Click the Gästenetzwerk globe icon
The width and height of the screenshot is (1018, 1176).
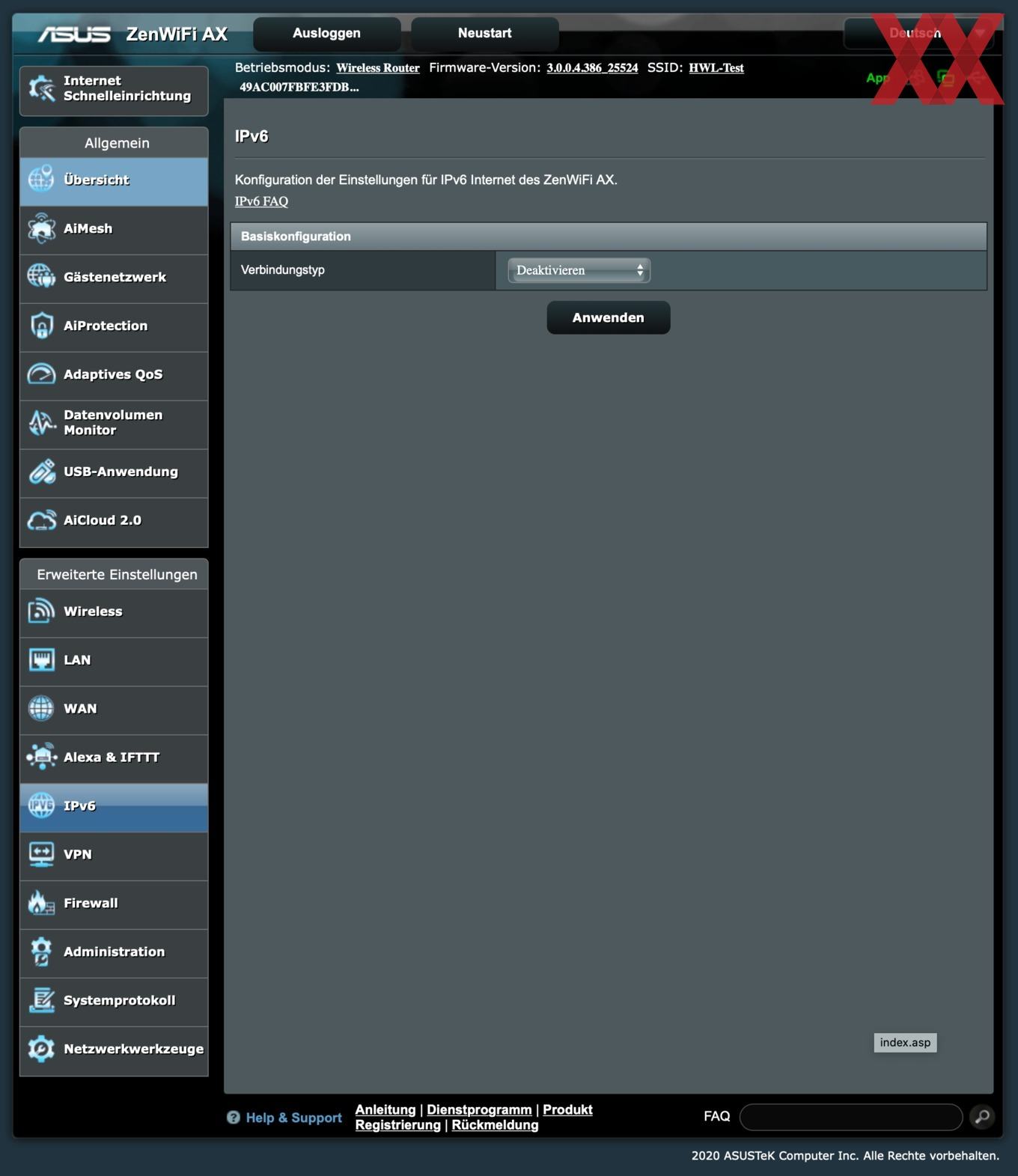pos(41,277)
